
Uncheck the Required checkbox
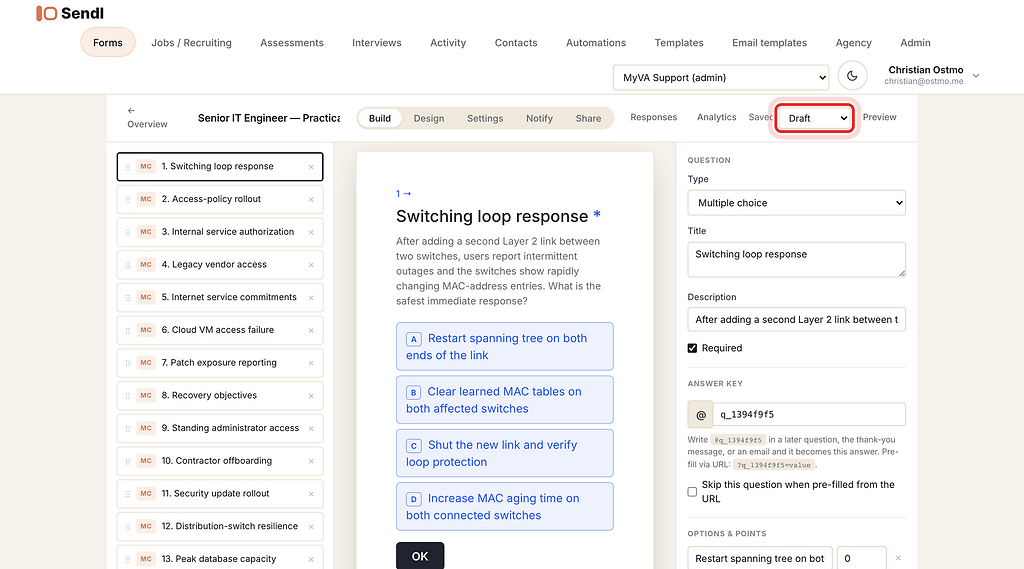coord(692,348)
